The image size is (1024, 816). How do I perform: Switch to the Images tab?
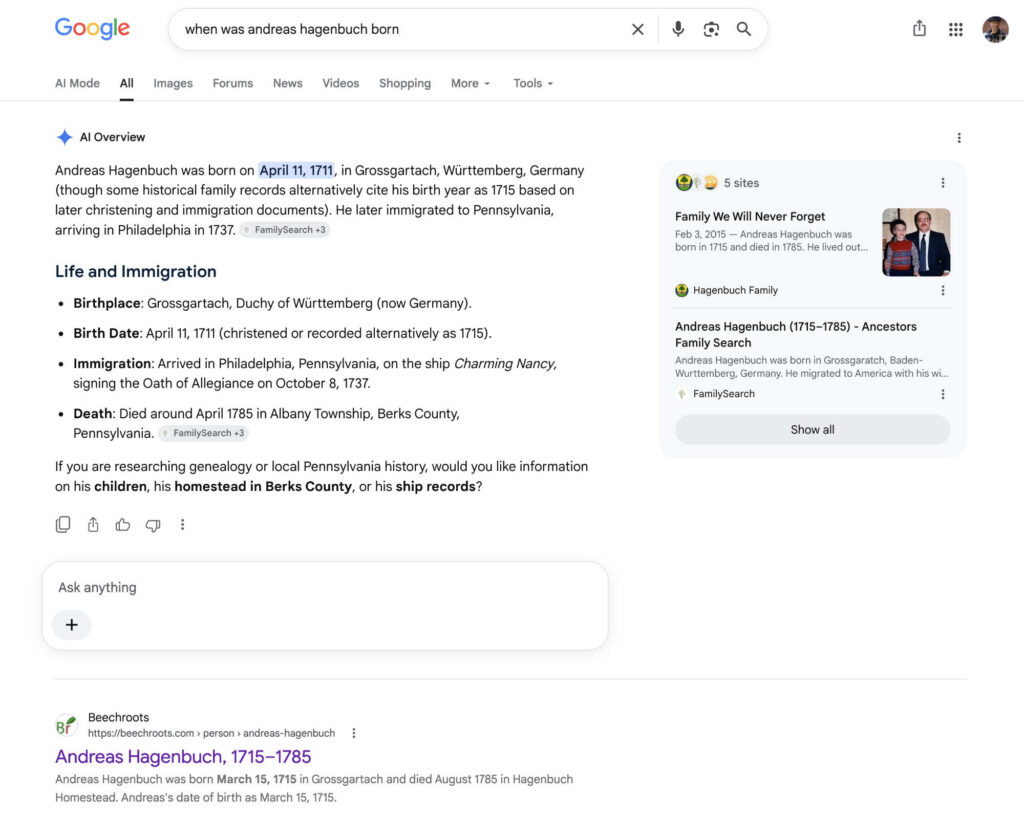point(173,84)
